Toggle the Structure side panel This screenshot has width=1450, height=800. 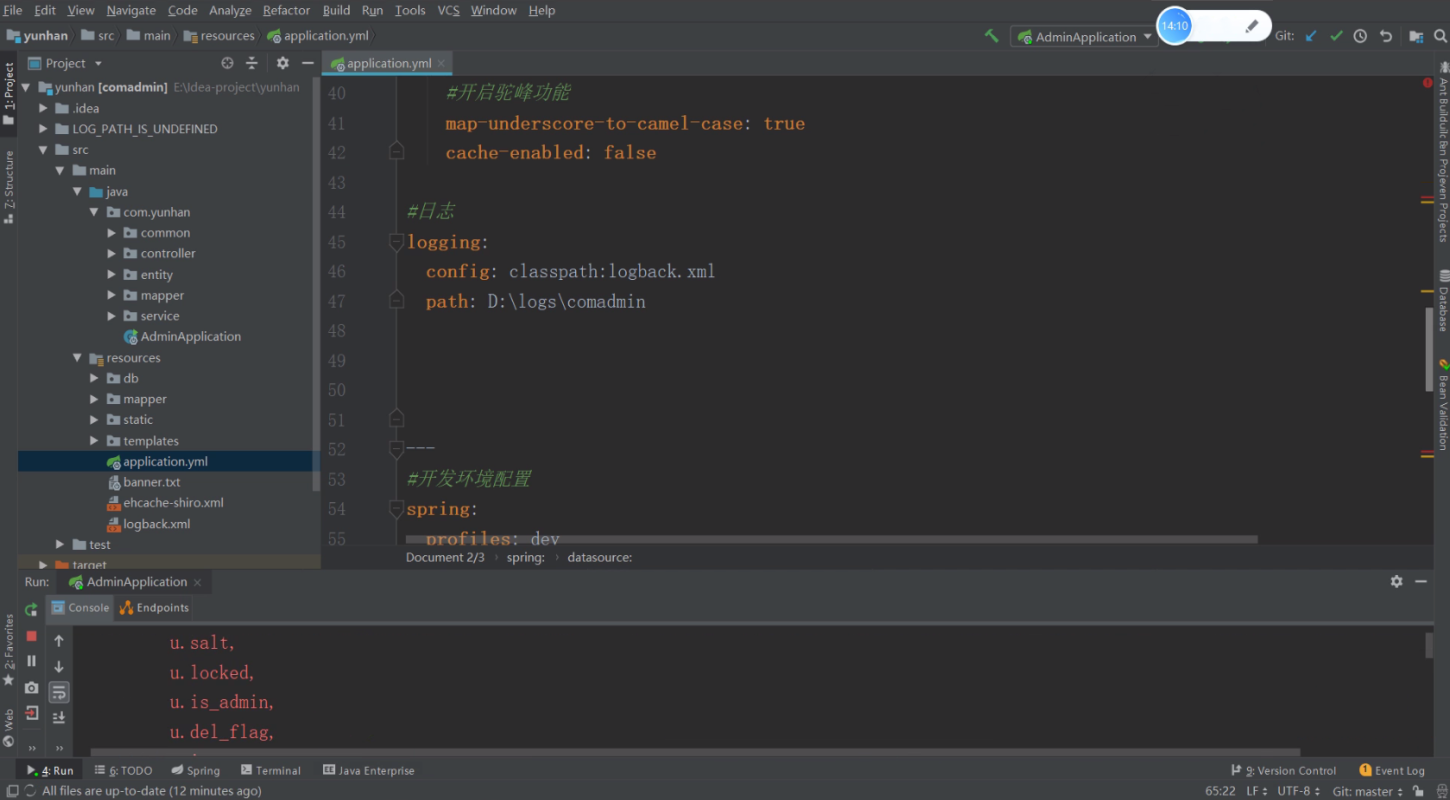click(9, 186)
